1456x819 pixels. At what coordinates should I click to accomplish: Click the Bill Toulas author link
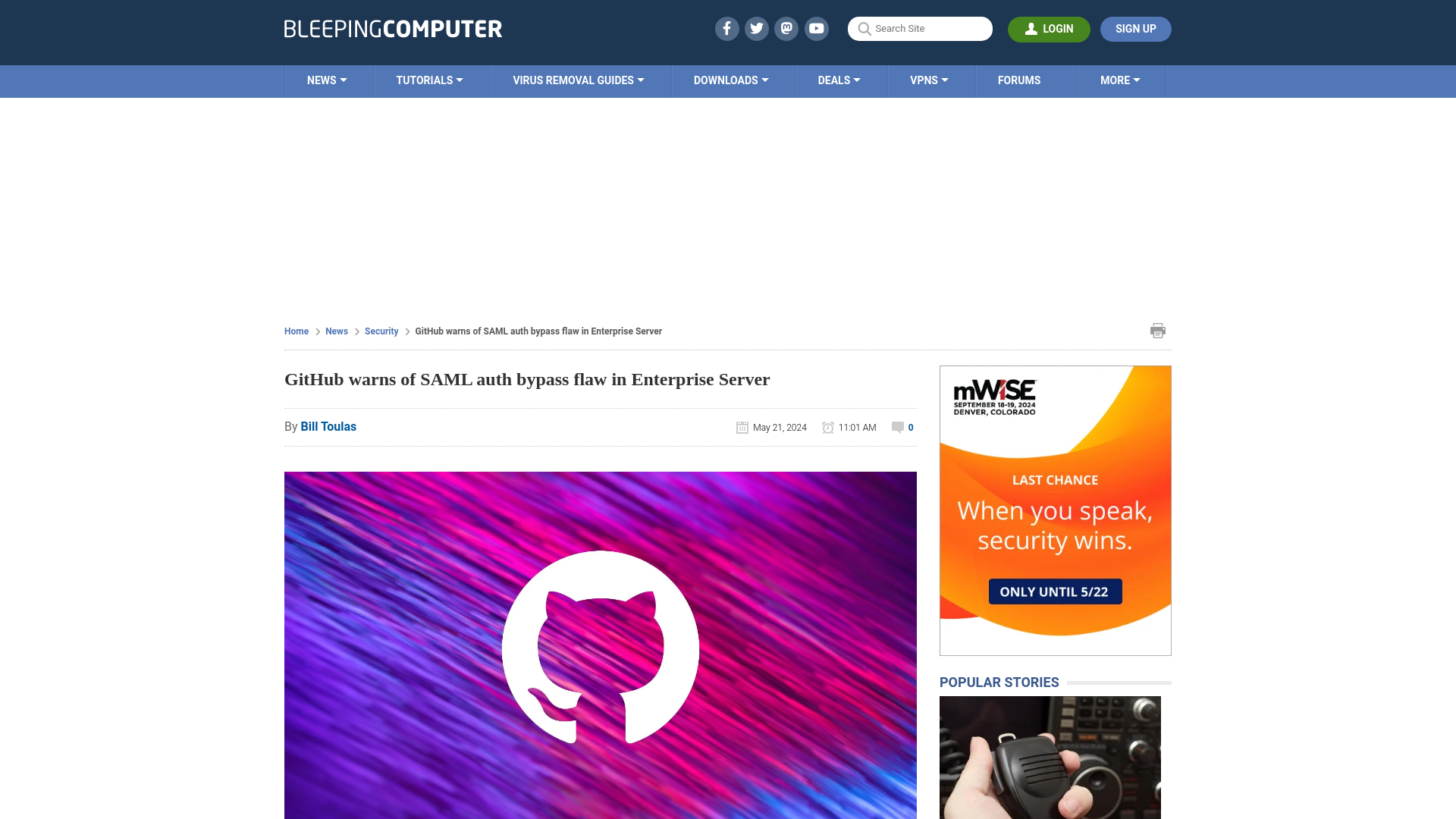point(328,427)
